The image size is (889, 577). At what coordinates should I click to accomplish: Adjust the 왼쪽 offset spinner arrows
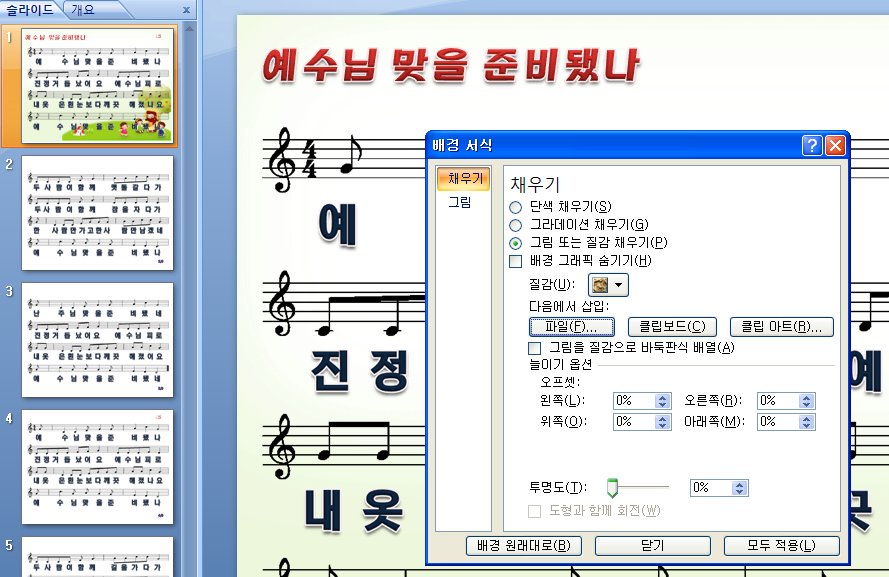[663, 401]
